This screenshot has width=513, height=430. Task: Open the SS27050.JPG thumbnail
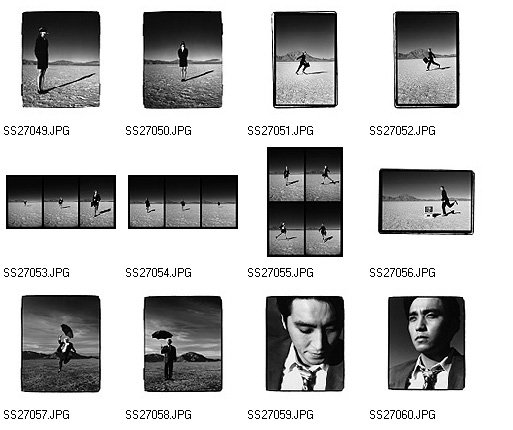183,60
